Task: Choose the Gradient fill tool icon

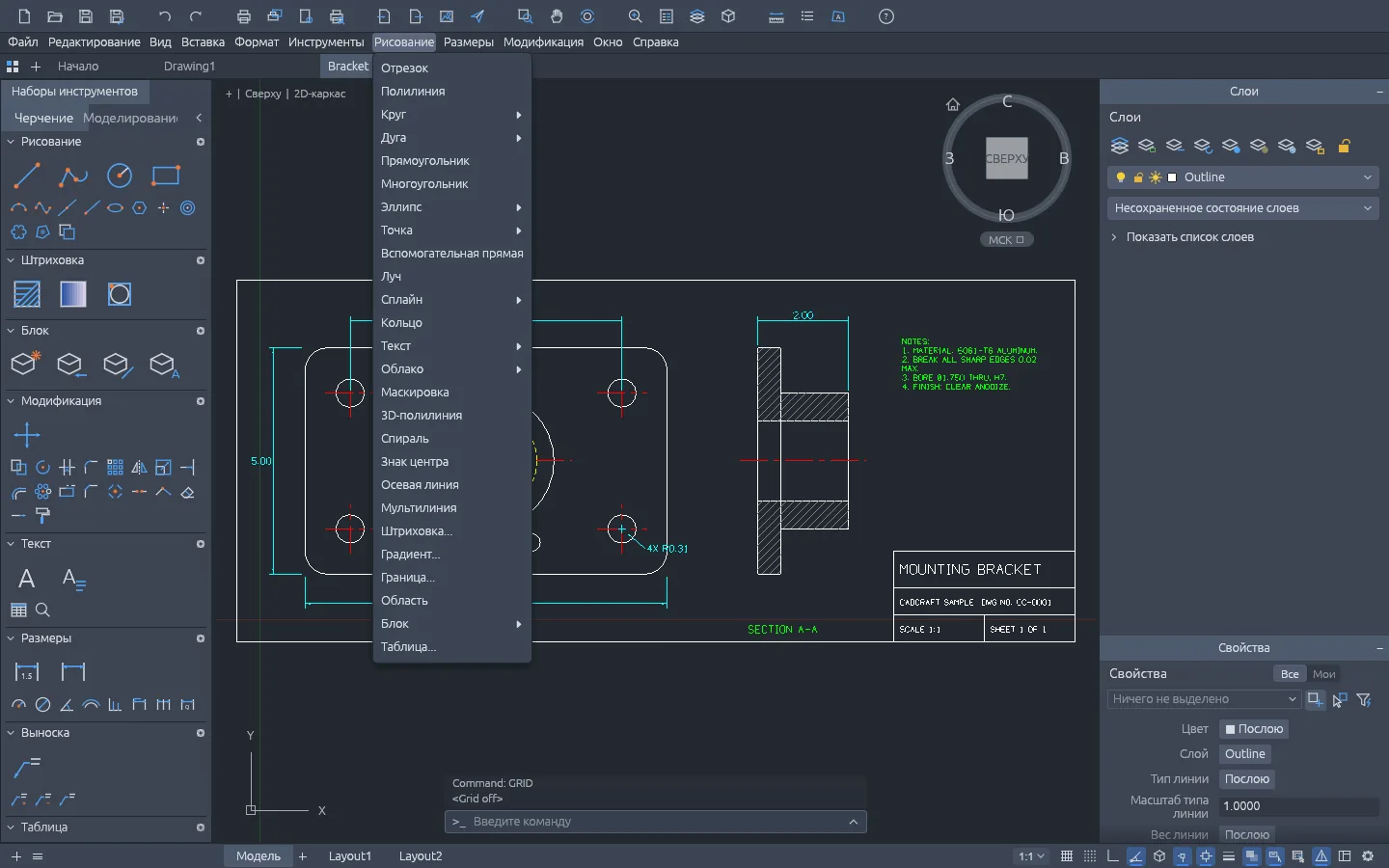Action: tap(73, 294)
